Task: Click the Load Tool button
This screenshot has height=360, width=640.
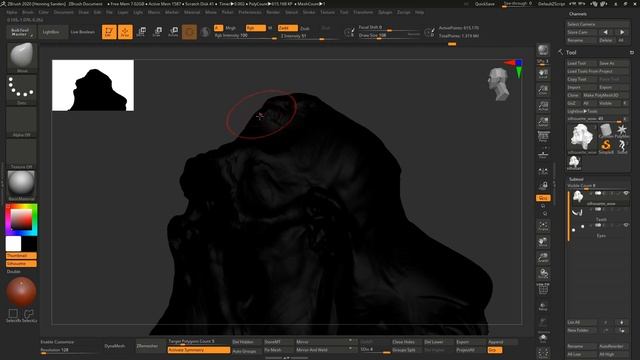Action: [x=582, y=63]
